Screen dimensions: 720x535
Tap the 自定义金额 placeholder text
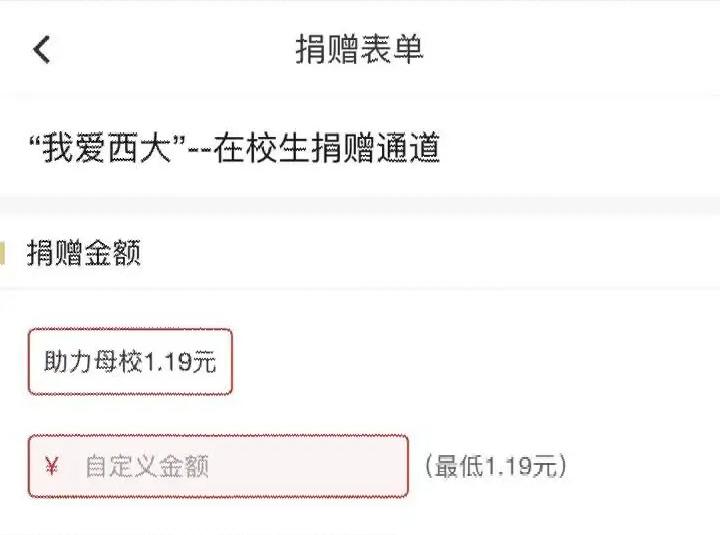coord(146,467)
